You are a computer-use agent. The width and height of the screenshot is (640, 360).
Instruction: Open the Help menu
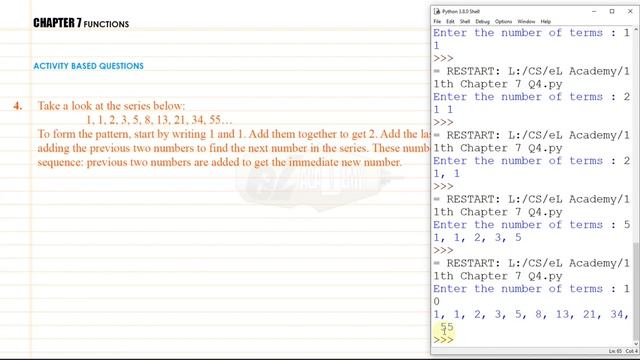tap(546, 22)
